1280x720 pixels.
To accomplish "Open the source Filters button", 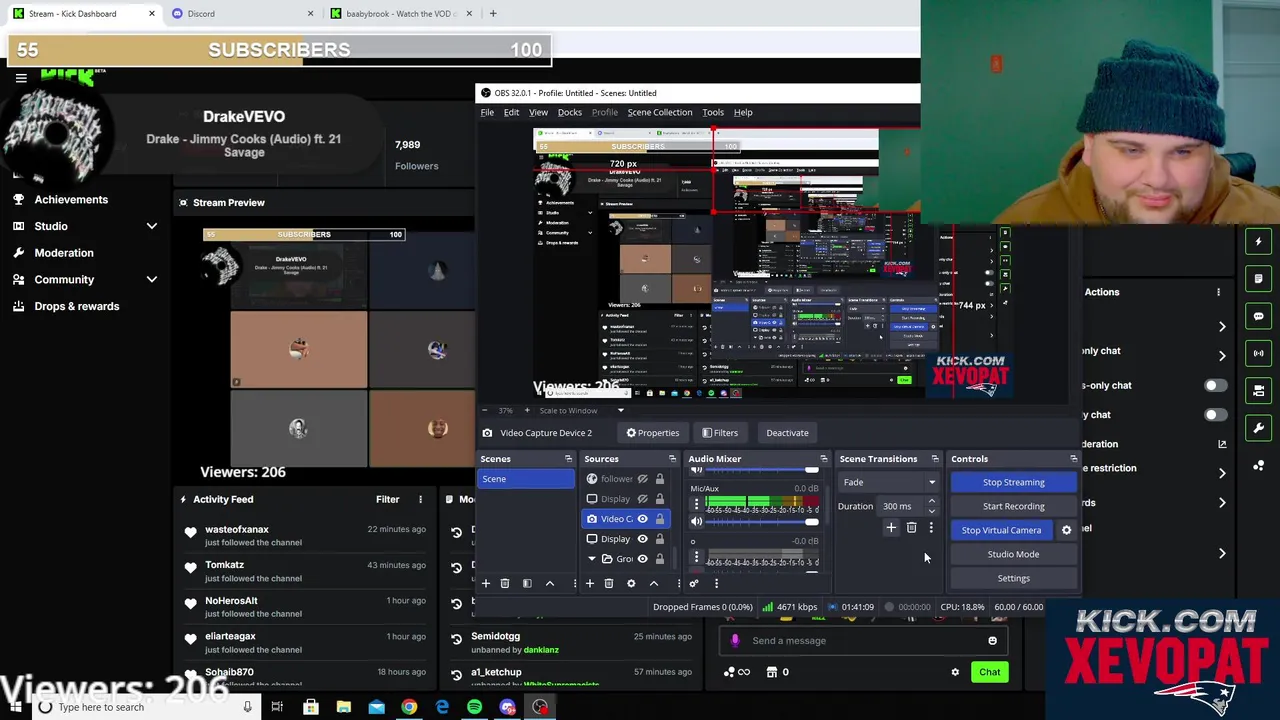I will point(720,433).
